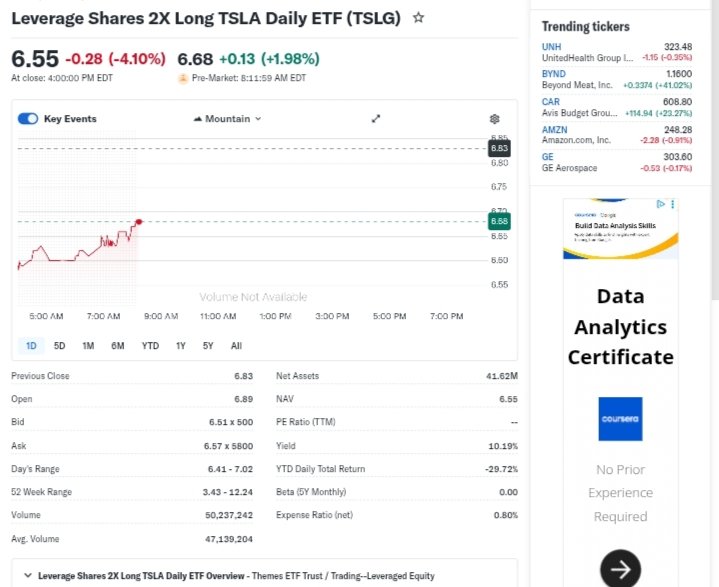Click the ad's black arrow button
Screen dimensions: 719x587
620,569
